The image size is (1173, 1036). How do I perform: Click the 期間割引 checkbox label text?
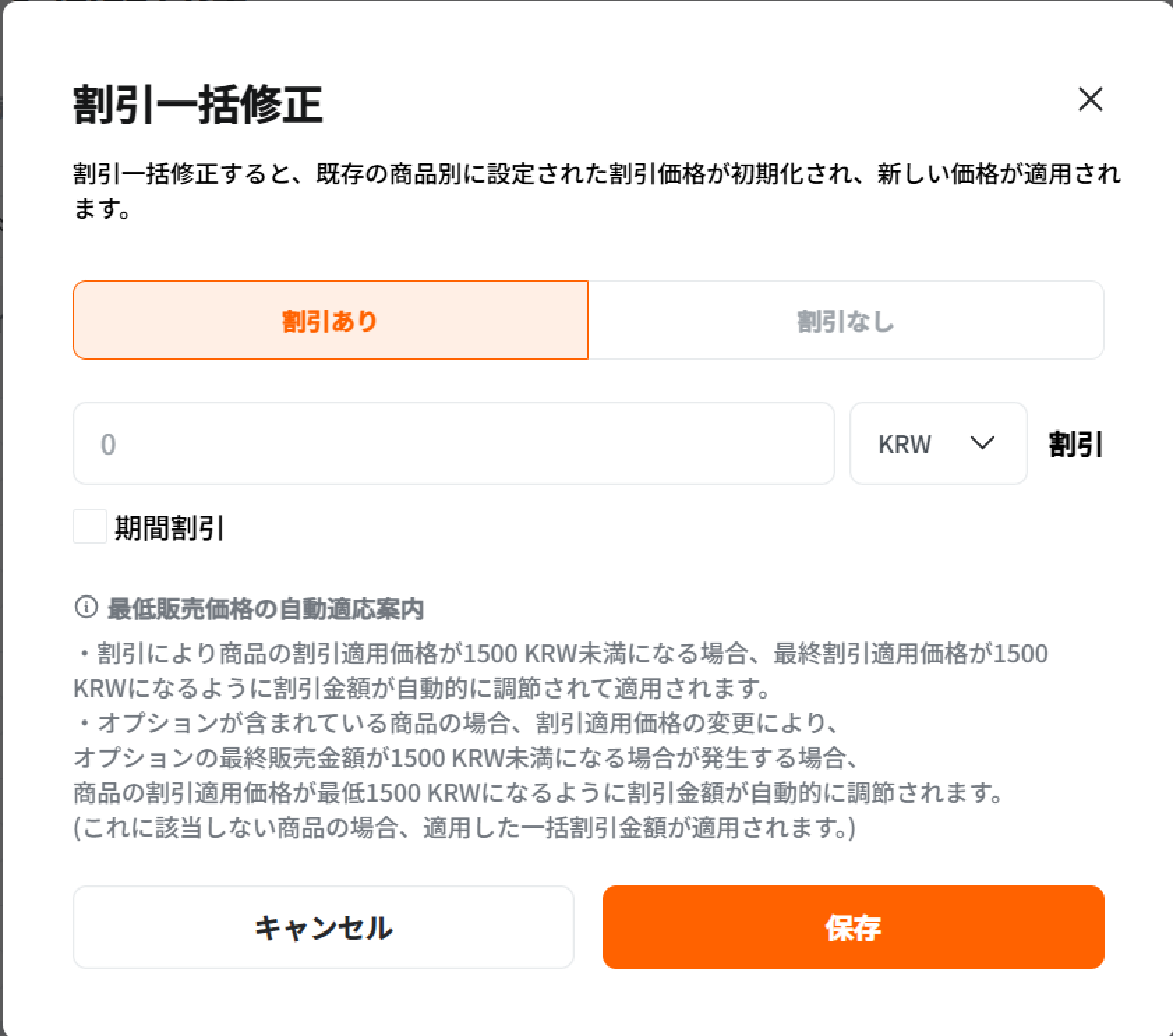(169, 528)
